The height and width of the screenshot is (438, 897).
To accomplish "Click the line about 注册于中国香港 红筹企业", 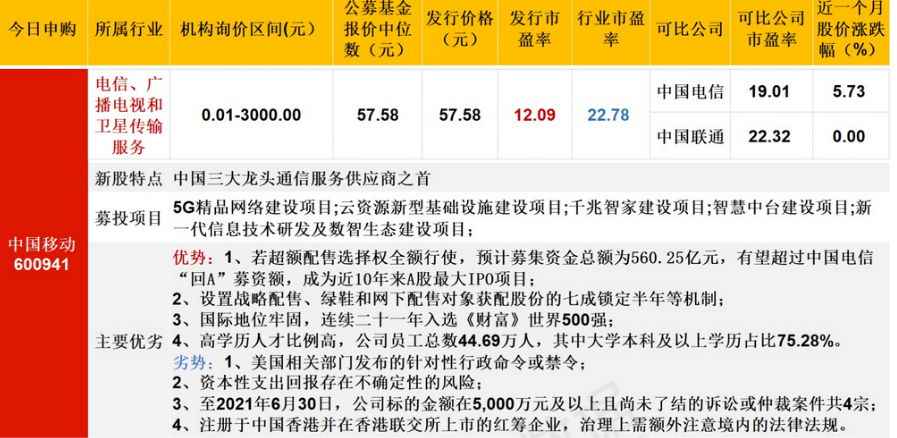I will coord(510,425).
